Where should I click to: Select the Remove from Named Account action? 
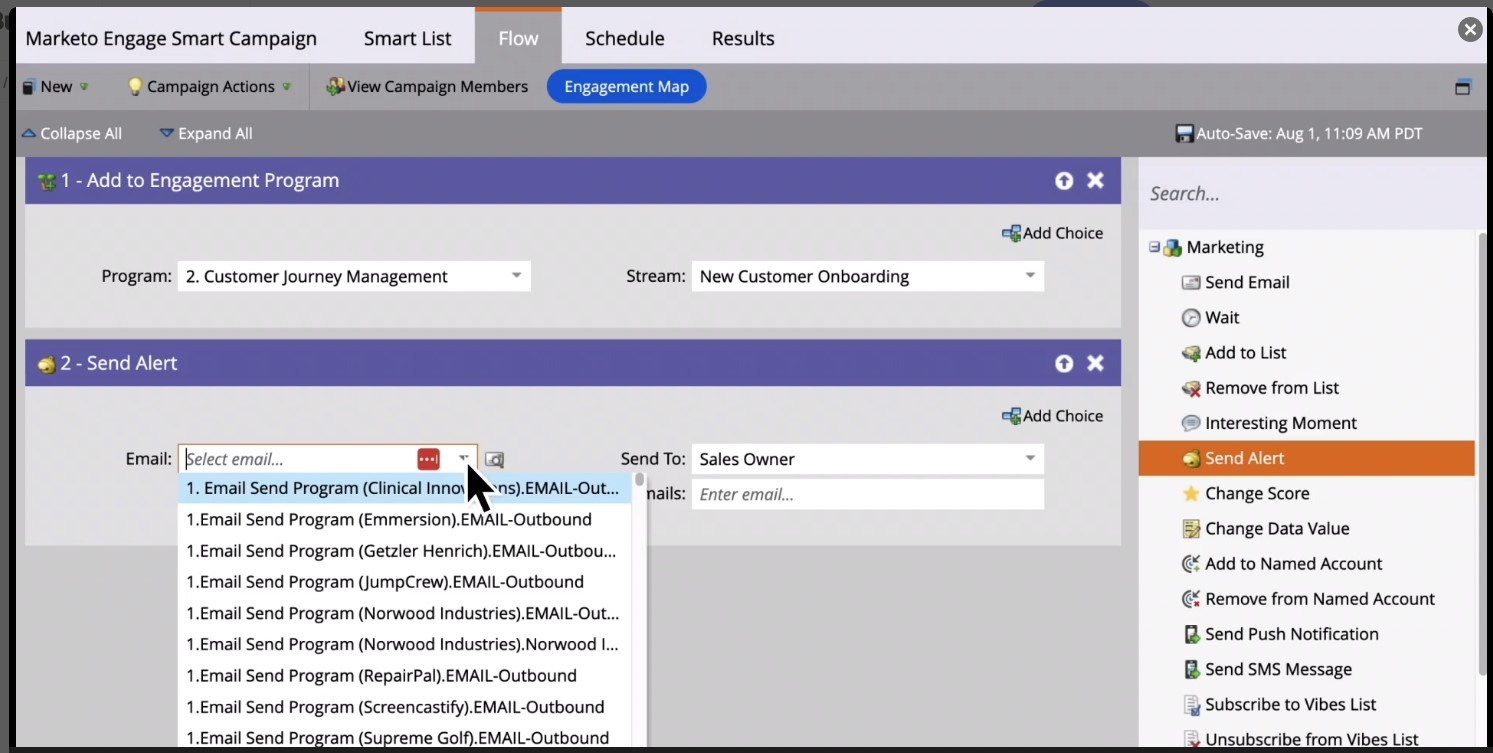click(1308, 599)
